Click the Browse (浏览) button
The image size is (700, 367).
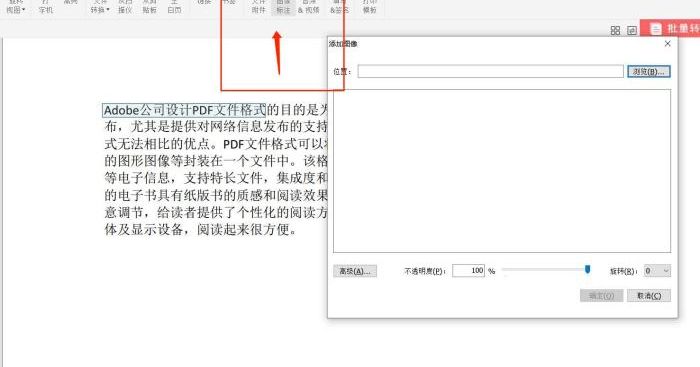(x=649, y=71)
